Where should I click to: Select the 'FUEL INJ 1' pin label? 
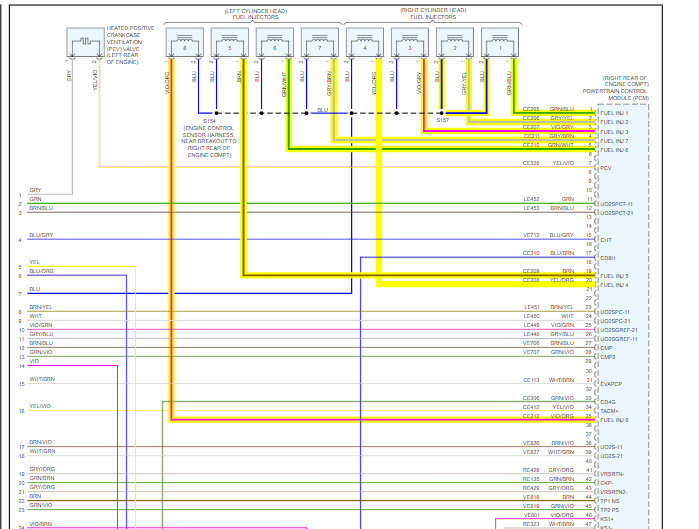614,113
